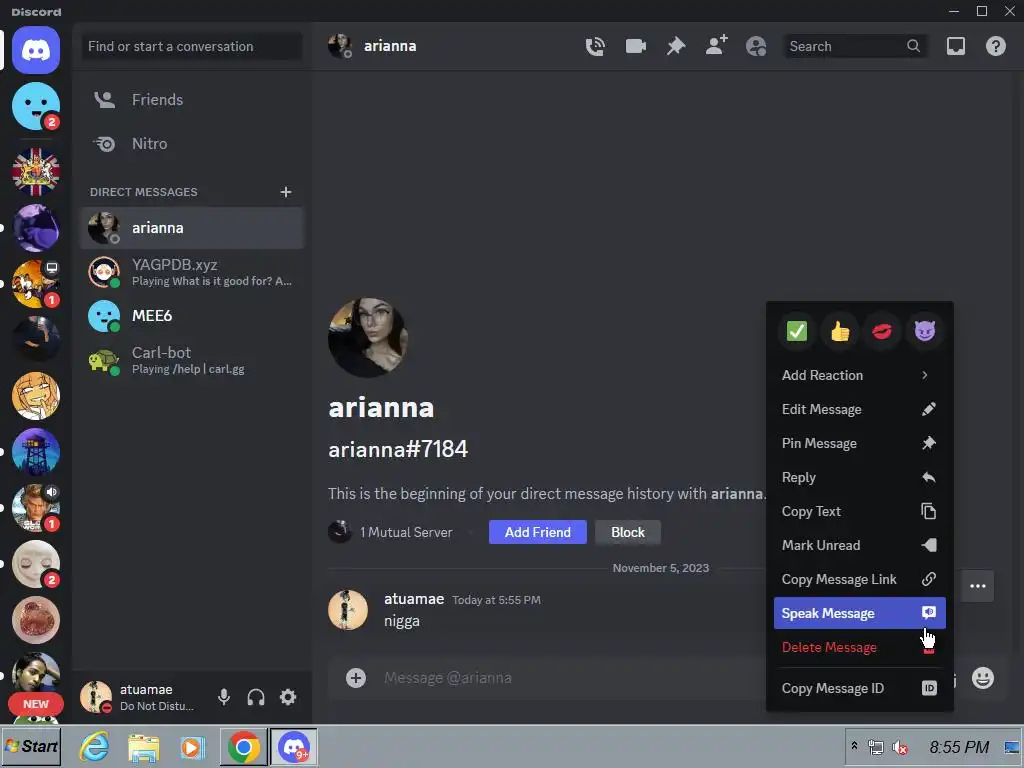The width and height of the screenshot is (1024, 768).
Task: Choose Edit Message from context menu
Action: 859,409
